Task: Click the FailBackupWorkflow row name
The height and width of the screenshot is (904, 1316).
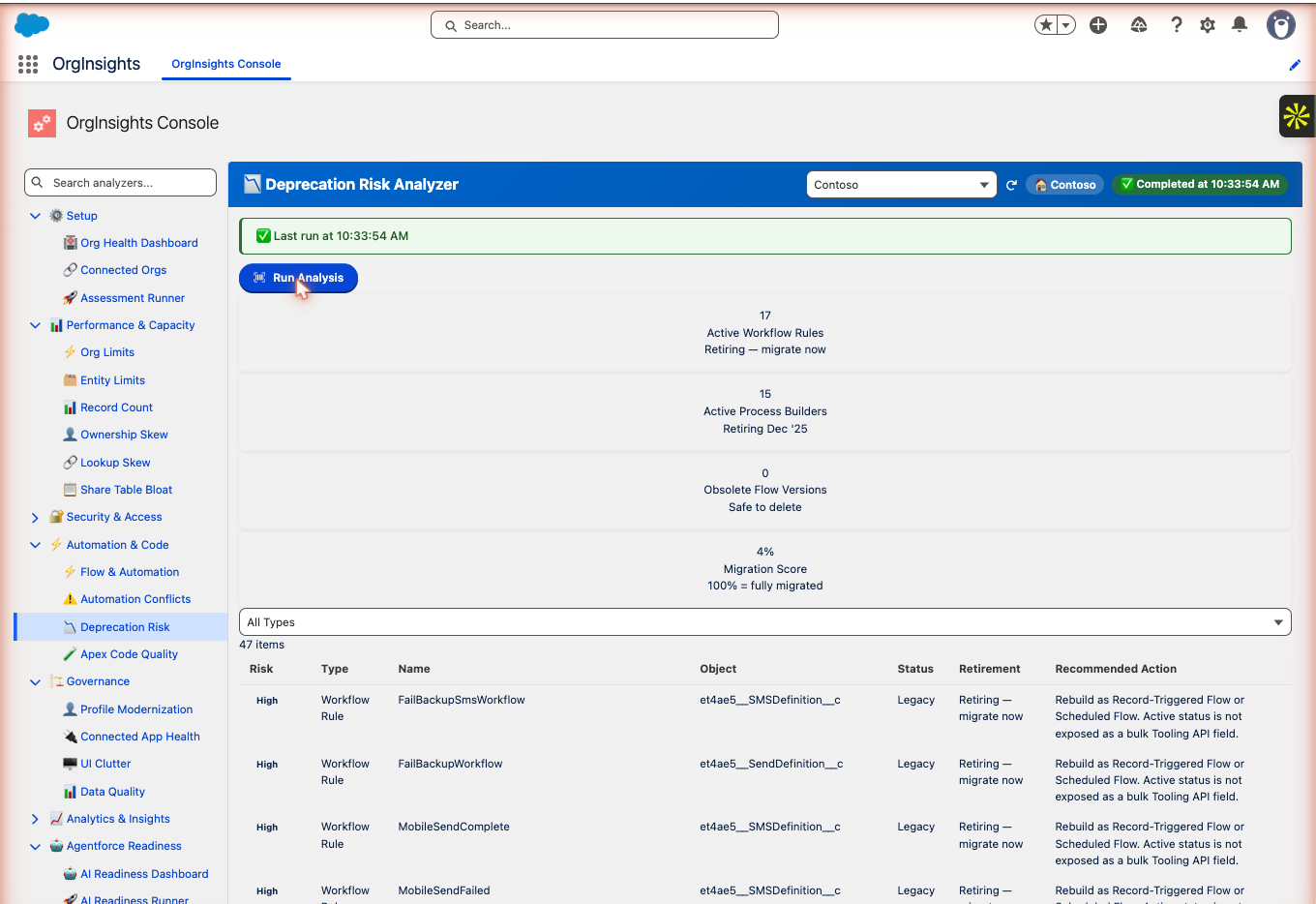Action: pyautogui.click(x=450, y=764)
